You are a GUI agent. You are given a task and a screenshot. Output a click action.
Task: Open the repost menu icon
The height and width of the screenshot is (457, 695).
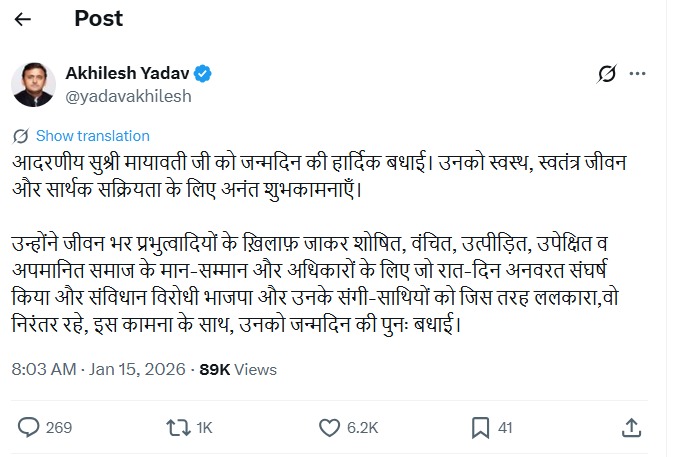tap(177, 427)
